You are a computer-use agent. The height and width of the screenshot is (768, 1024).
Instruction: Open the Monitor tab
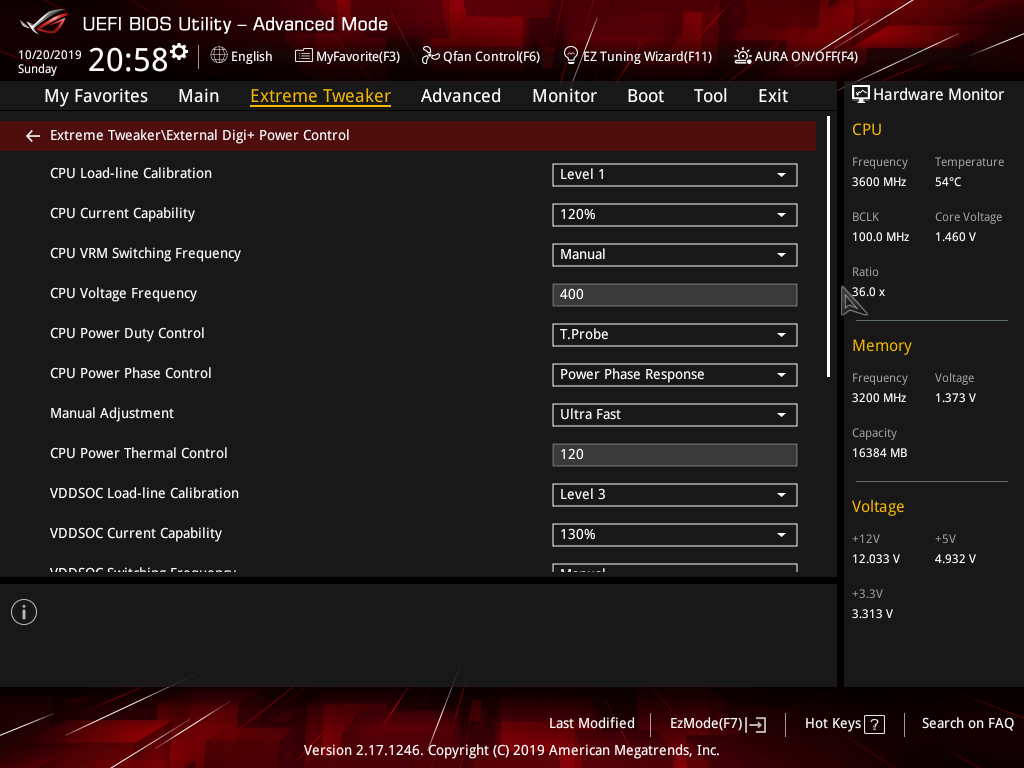click(564, 96)
